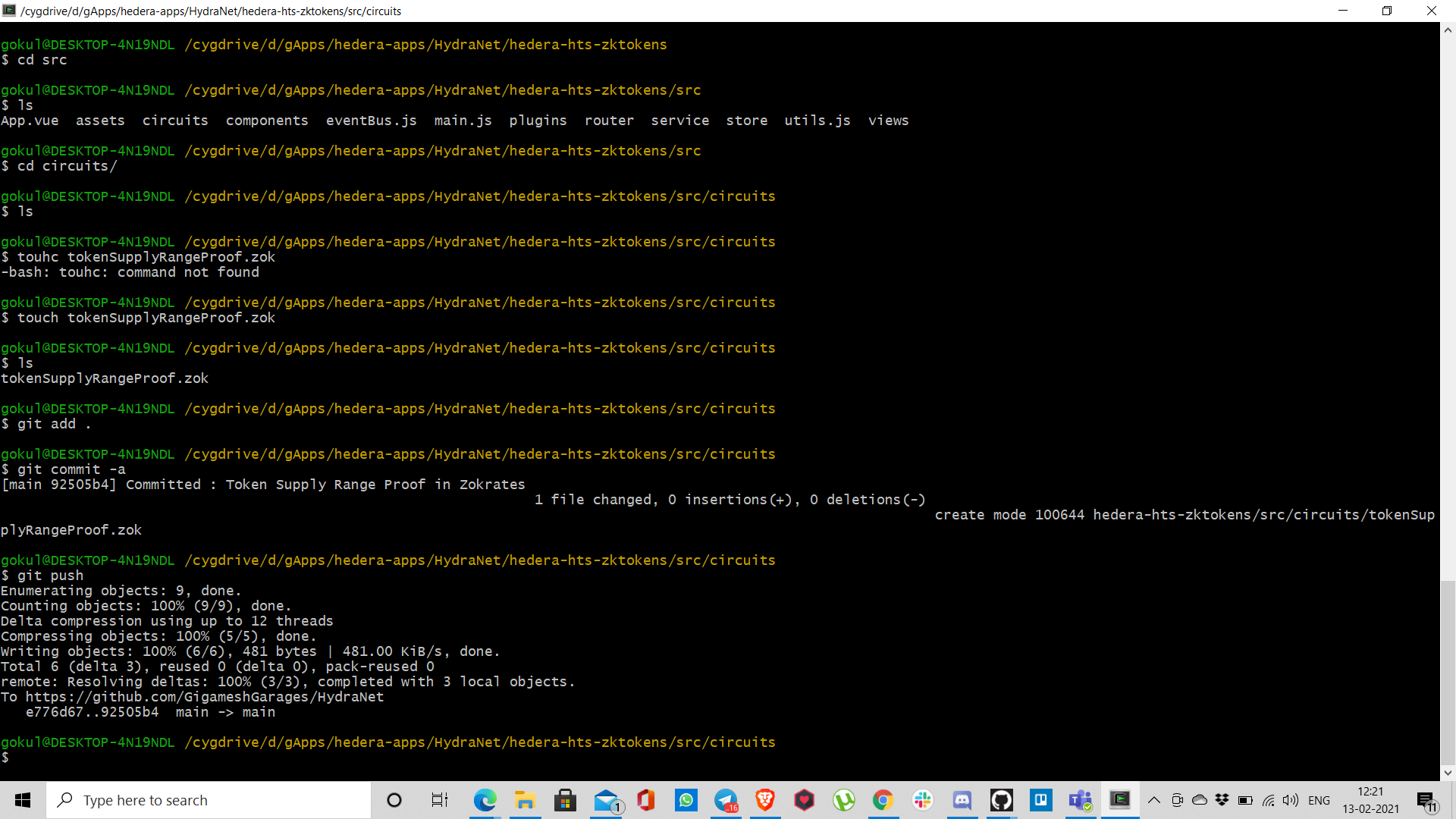Image resolution: width=1456 pixels, height=819 pixels.
Task: Open uTorrent from the taskbar
Action: [843, 800]
